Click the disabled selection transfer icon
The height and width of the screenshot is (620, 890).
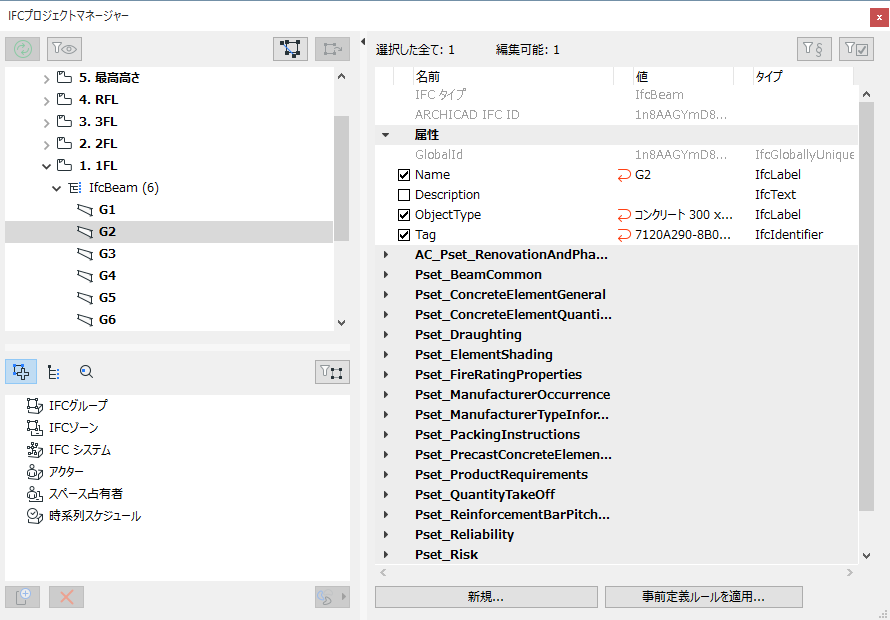(x=333, y=49)
